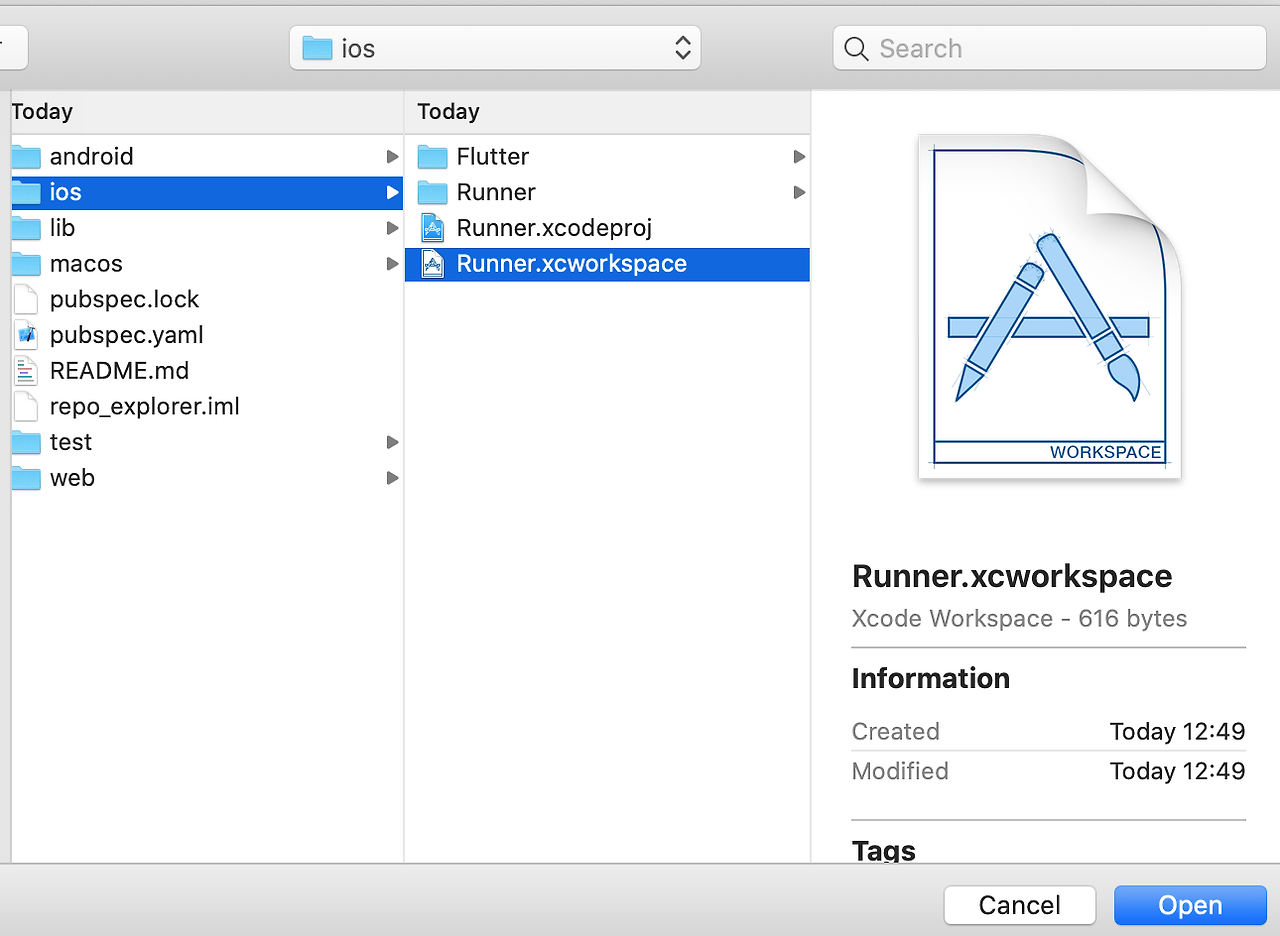Select the Flutter folder name
This screenshot has height=936, width=1280.
pyautogui.click(x=493, y=157)
